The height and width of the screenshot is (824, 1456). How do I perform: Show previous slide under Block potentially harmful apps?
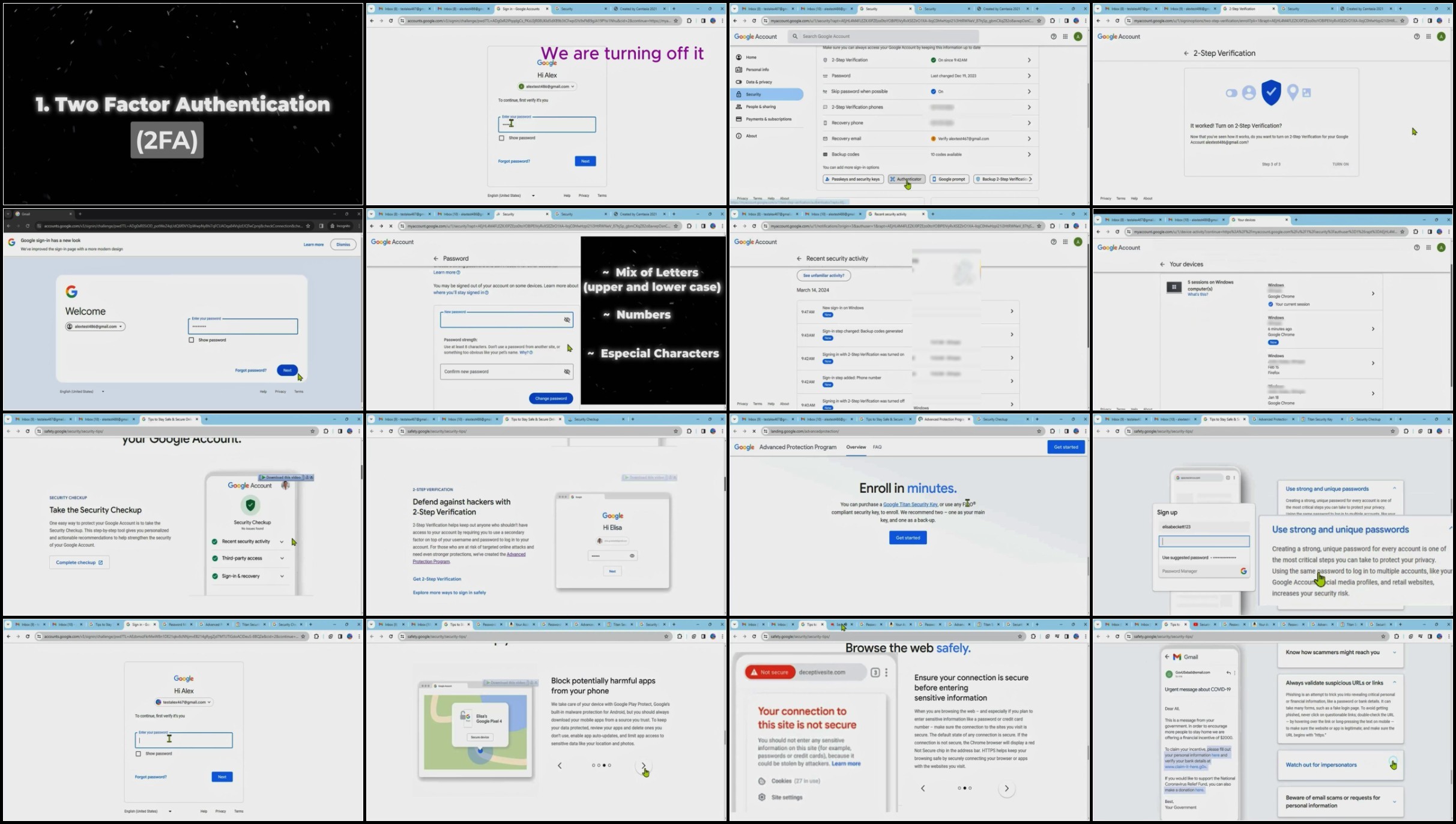coord(560,765)
